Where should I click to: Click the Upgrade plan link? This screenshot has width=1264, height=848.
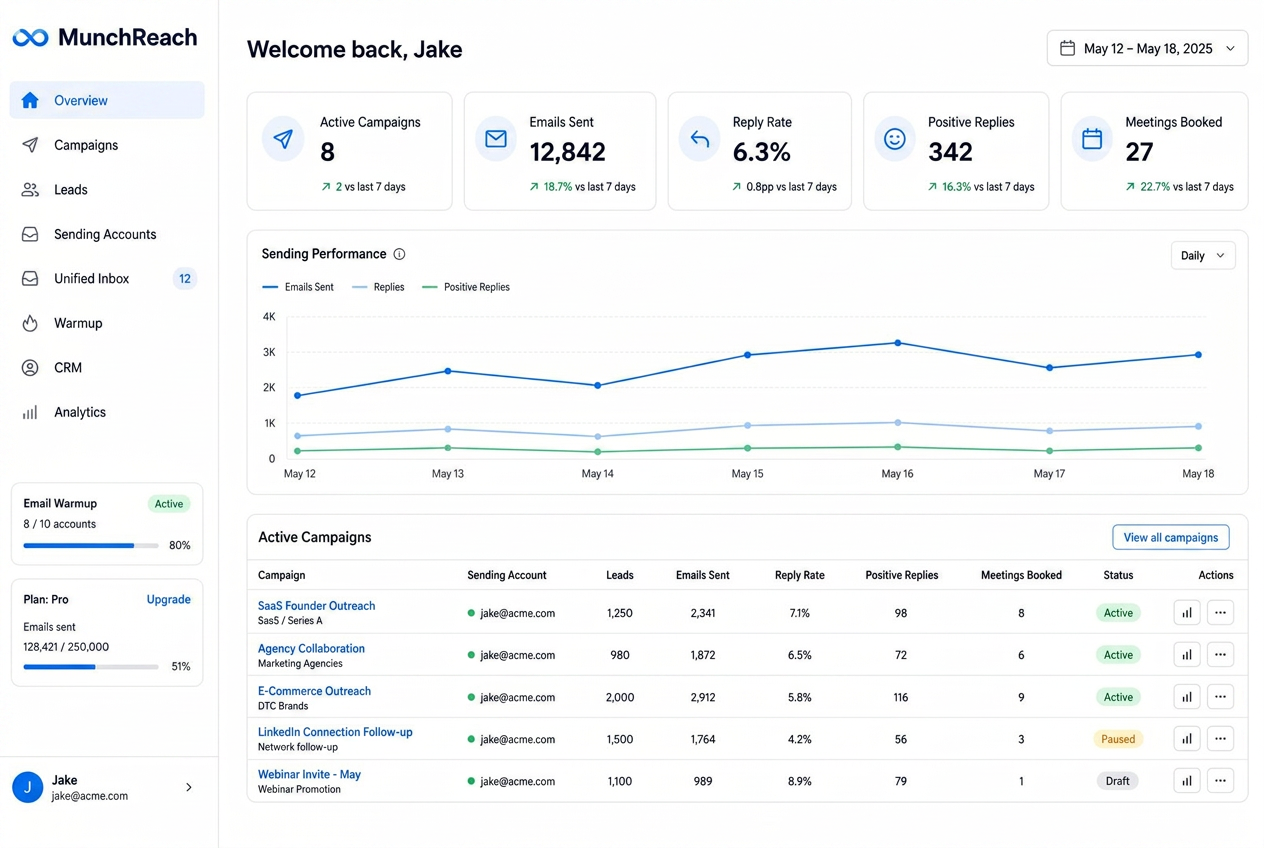pos(169,600)
